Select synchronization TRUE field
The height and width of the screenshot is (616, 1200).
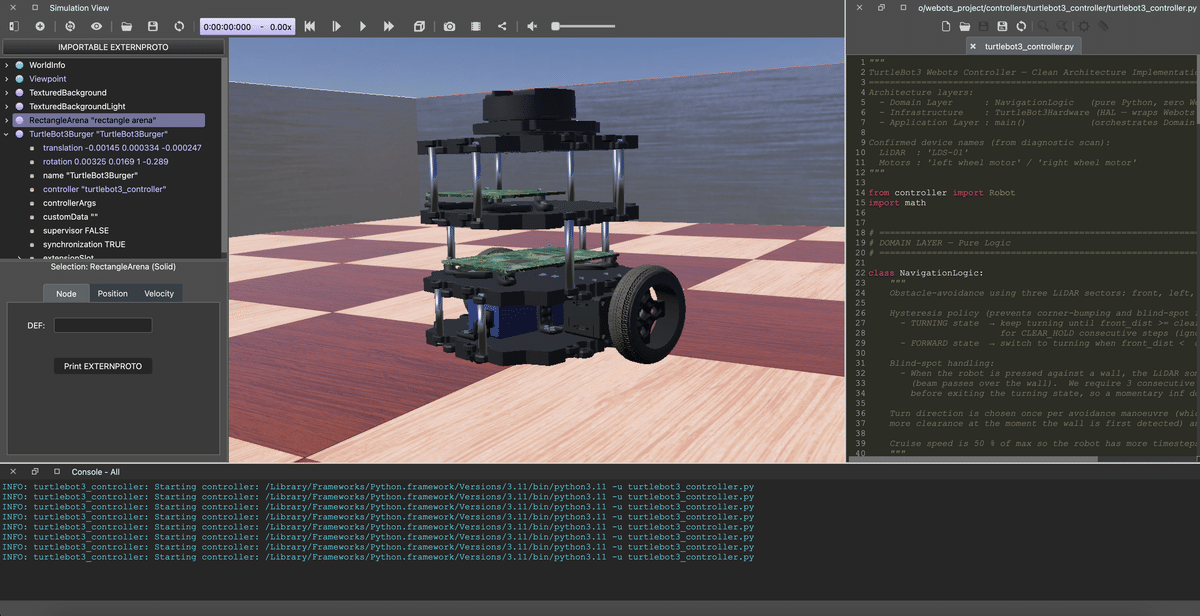(x=84, y=244)
